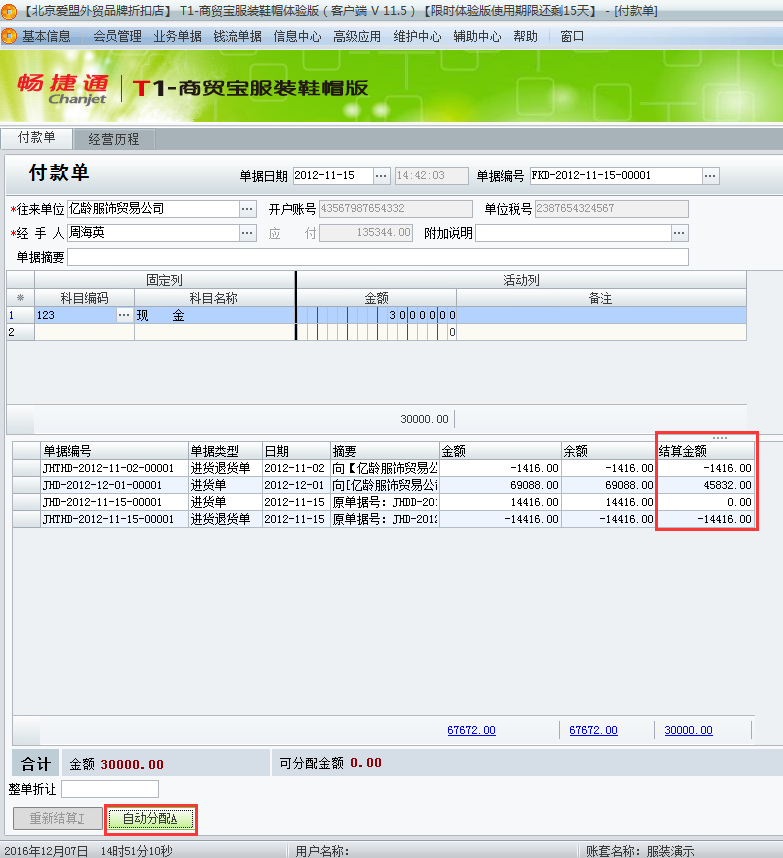Click the 自动分配 button

click(x=150, y=819)
